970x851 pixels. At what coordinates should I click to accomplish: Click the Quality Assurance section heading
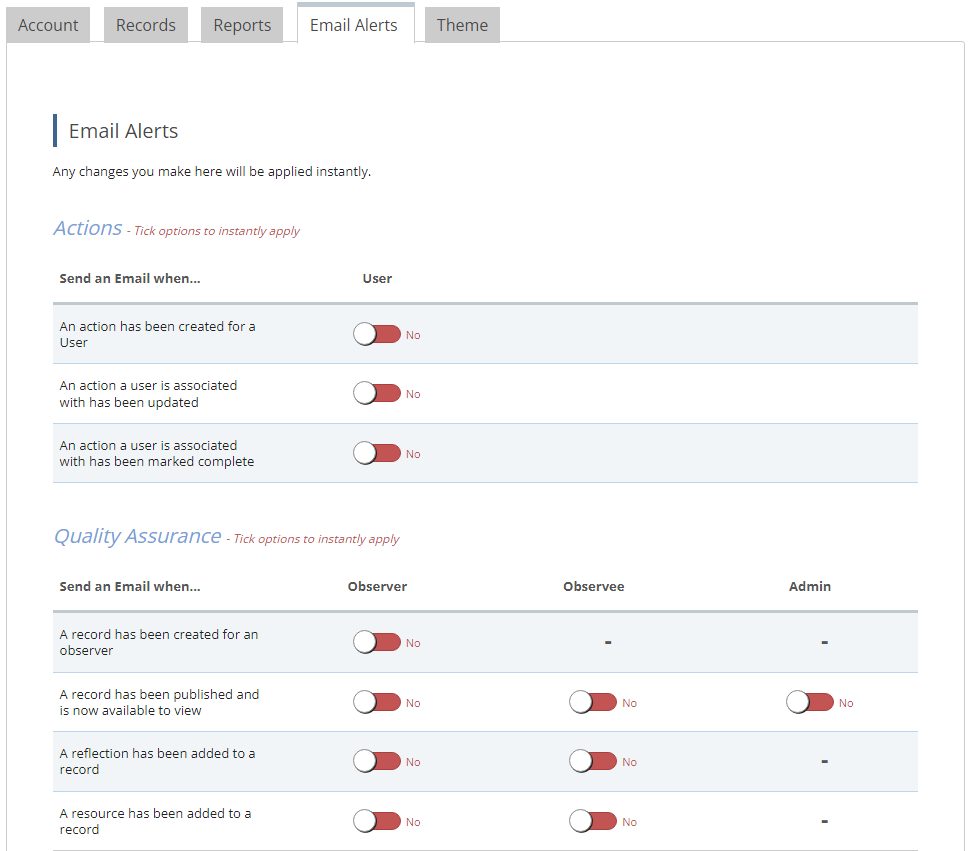pyautogui.click(x=137, y=536)
